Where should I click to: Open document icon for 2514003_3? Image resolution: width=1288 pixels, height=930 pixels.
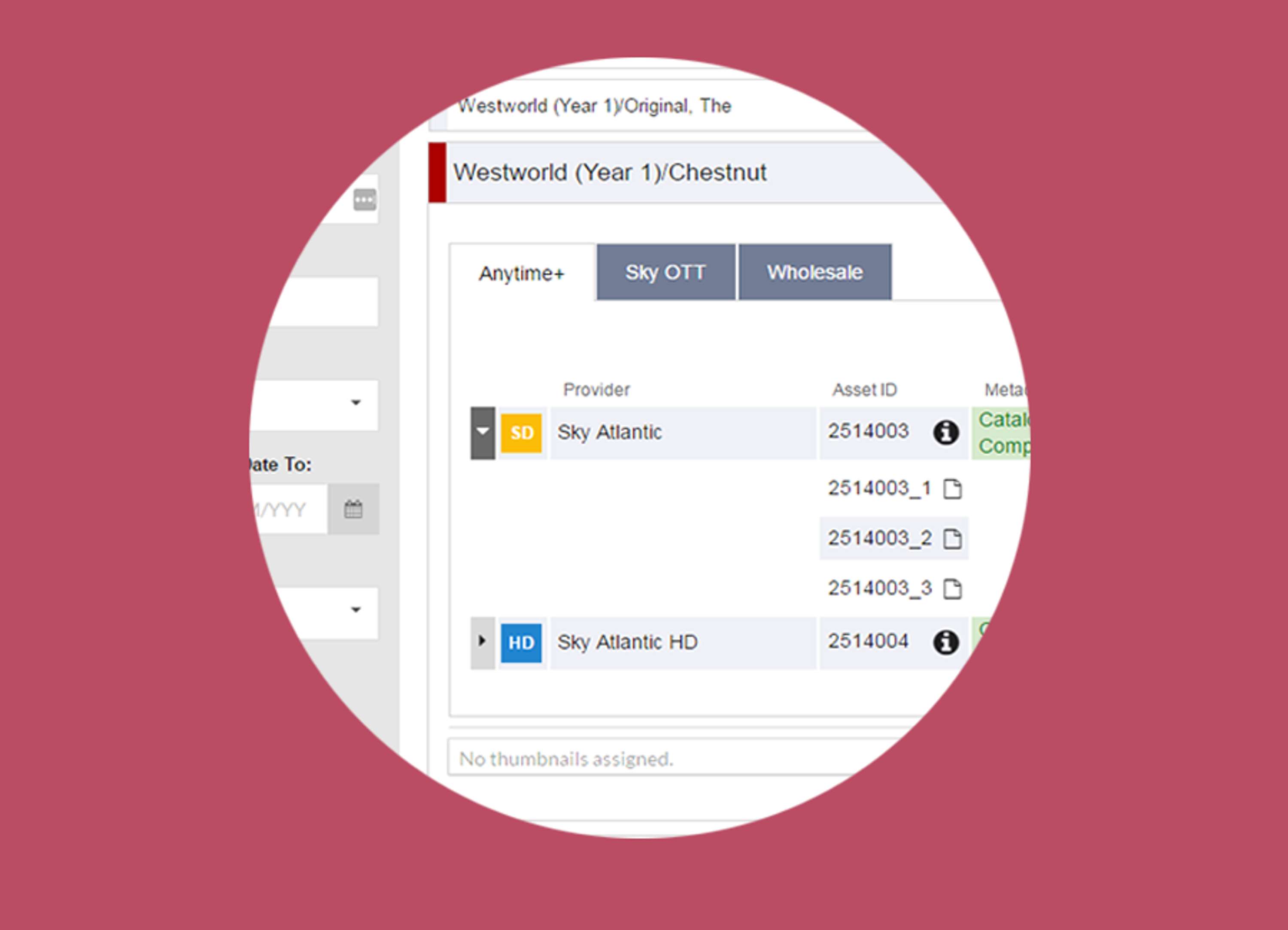click(952, 588)
